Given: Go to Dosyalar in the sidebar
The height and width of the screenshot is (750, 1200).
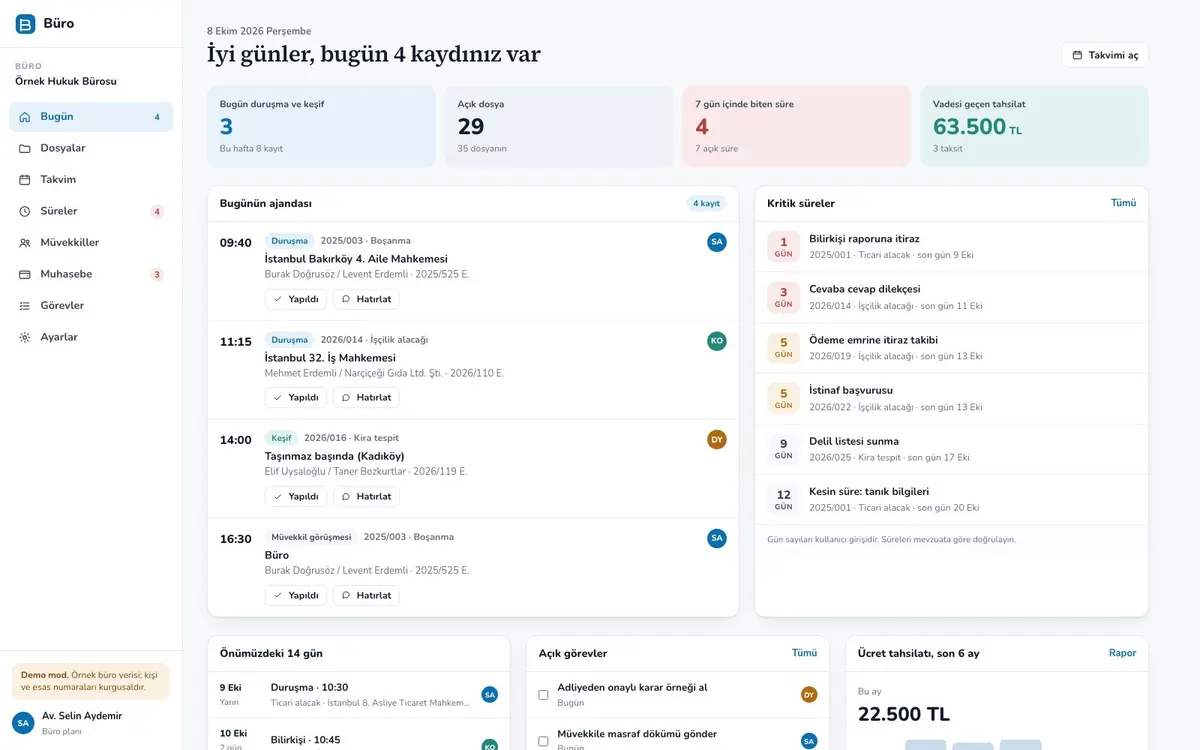Looking at the screenshot, I should 91,148.
